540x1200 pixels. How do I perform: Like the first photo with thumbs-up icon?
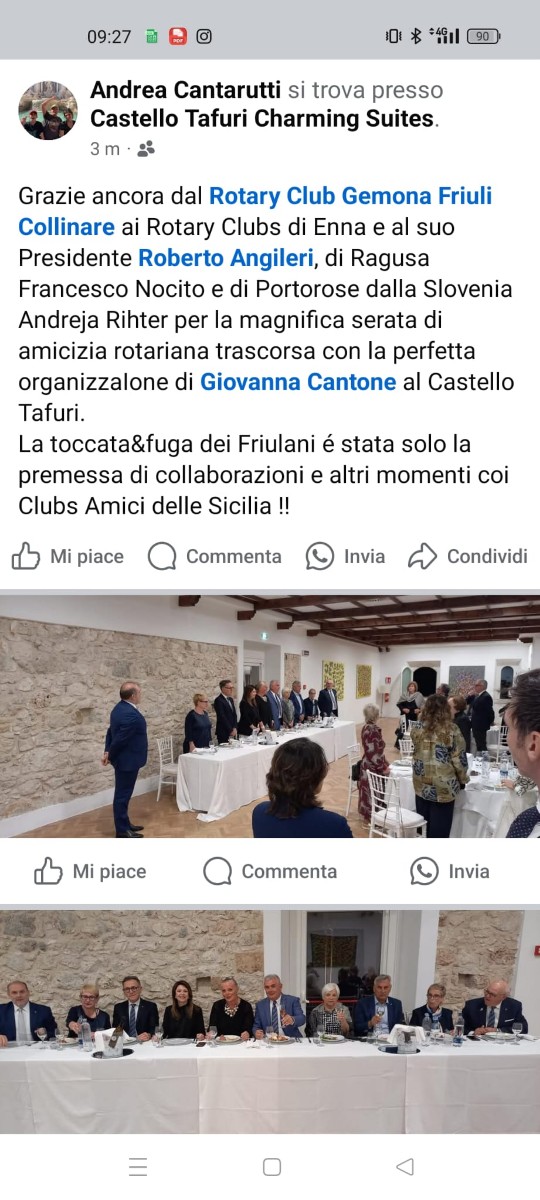click(49, 871)
